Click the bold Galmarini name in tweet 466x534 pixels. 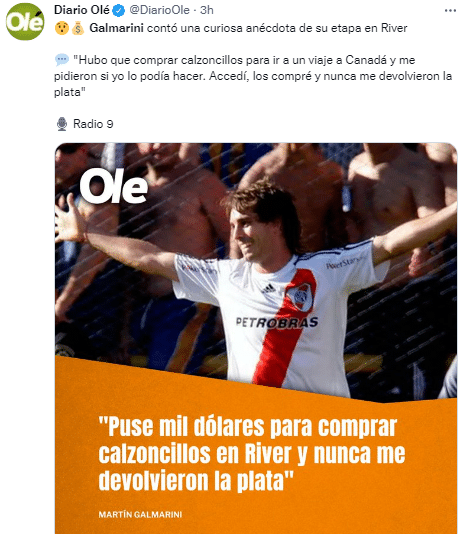point(116,28)
